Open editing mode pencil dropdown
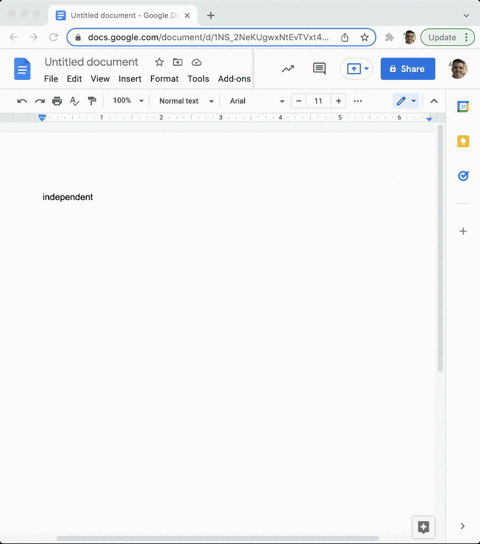480x544 pixels. tap(406, 101)
